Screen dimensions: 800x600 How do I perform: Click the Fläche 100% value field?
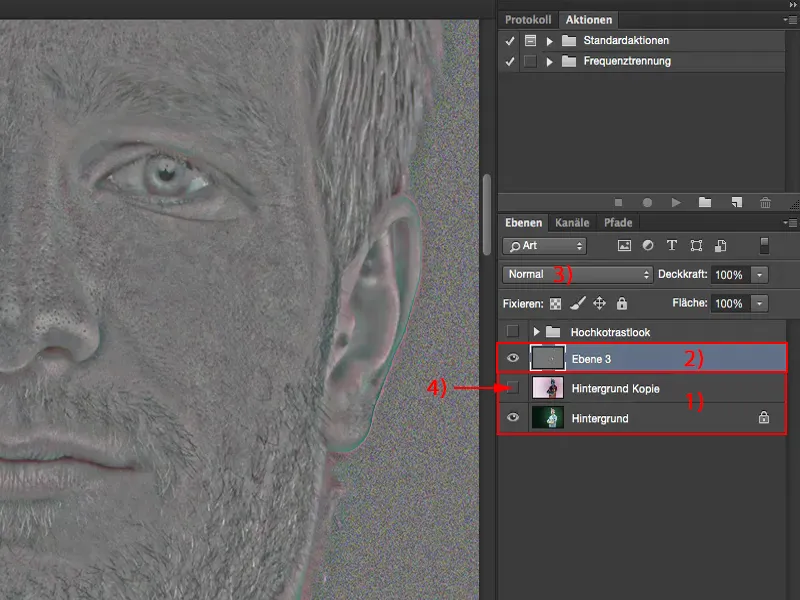[x=730, y=304]
